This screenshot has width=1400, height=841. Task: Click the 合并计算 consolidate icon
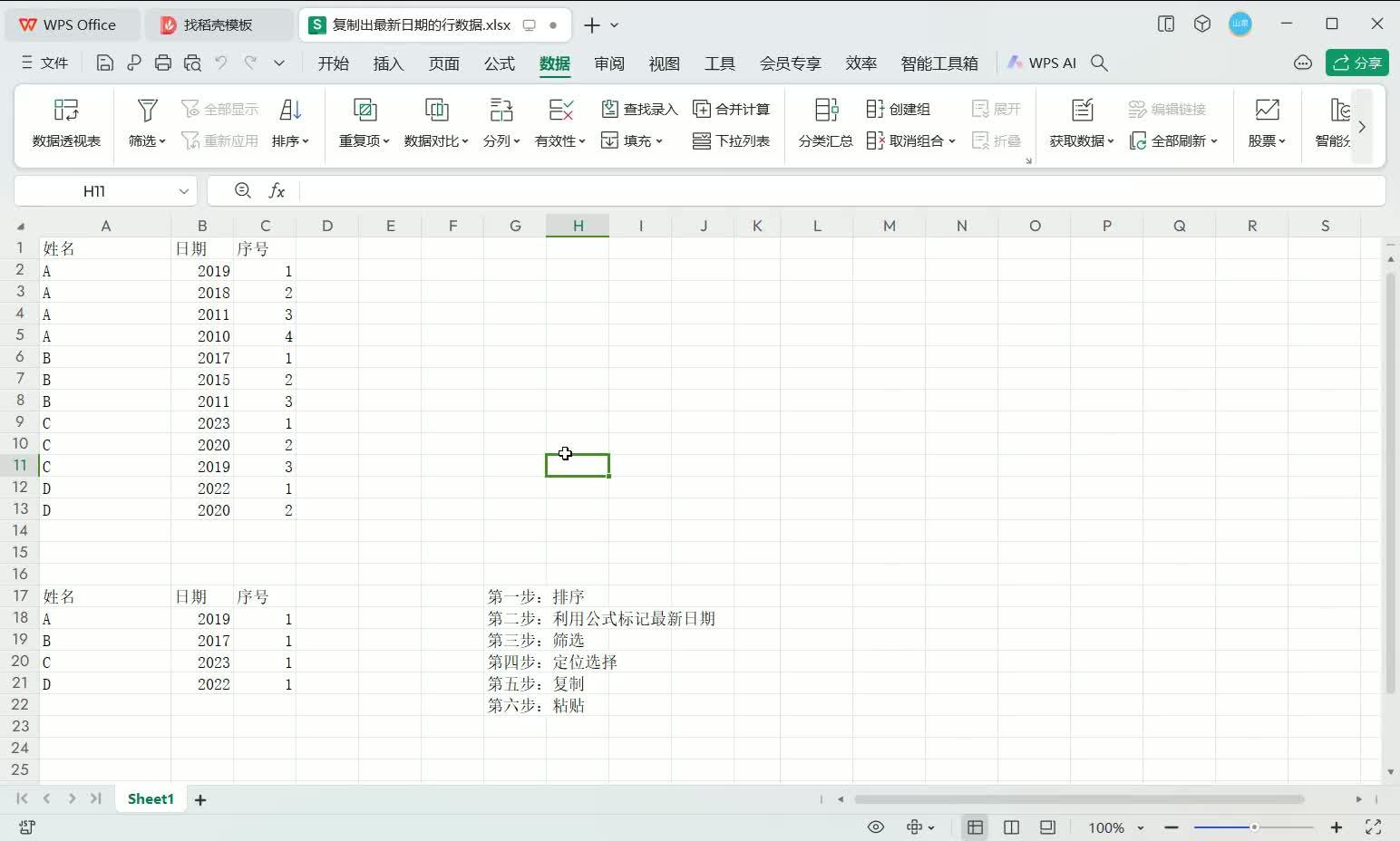point(731,108)
